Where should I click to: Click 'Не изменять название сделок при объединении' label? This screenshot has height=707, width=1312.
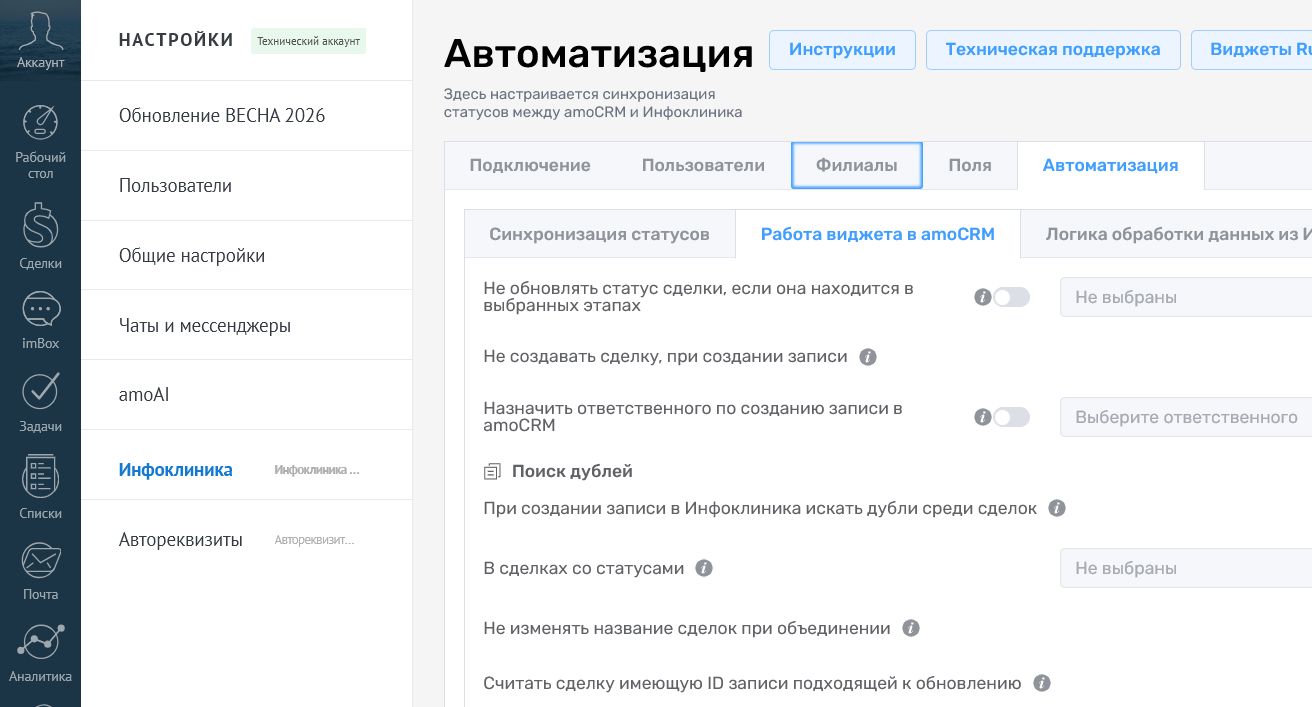[686, 628]
